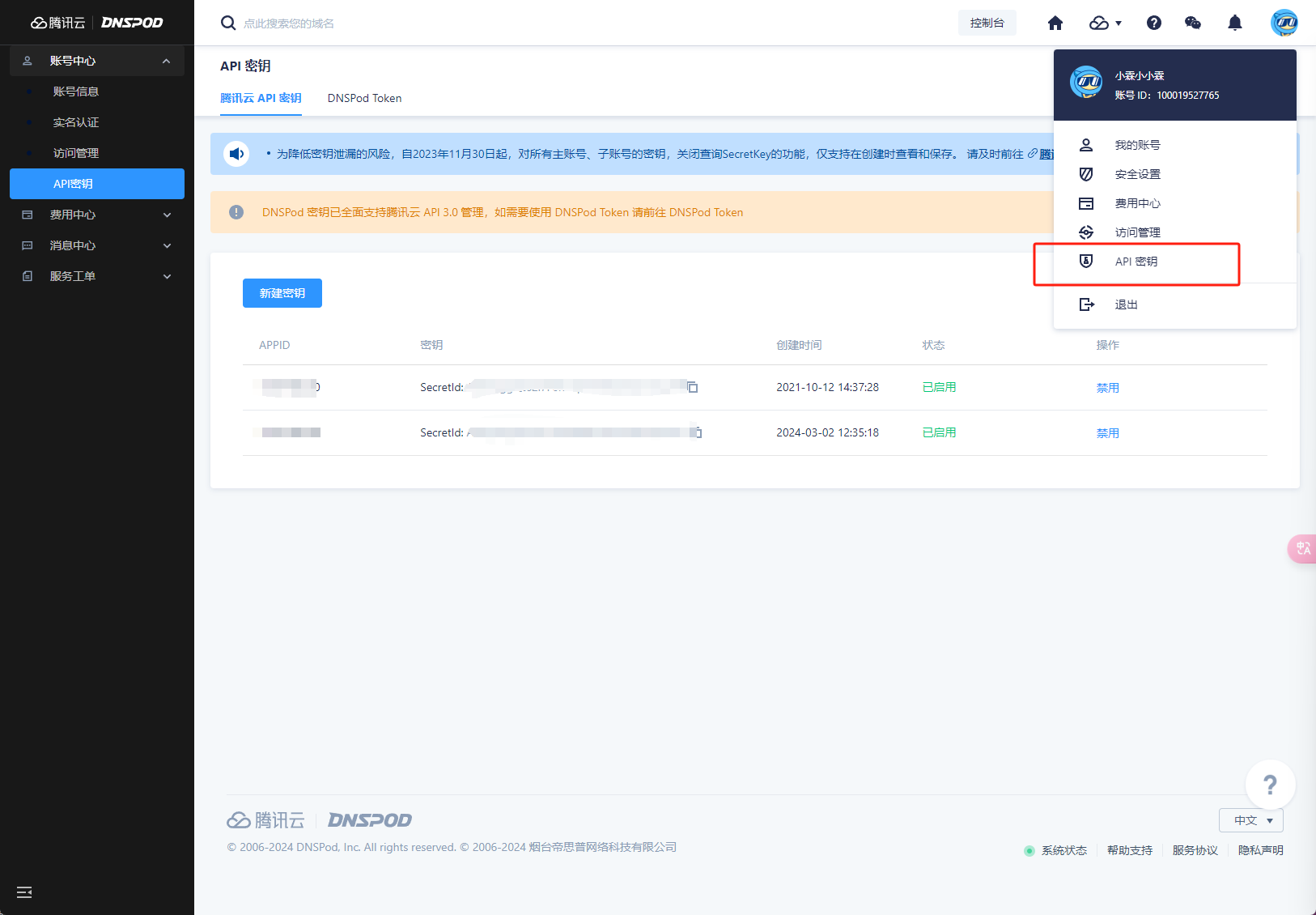Click the speaker announcement icon

coord(236,153)
